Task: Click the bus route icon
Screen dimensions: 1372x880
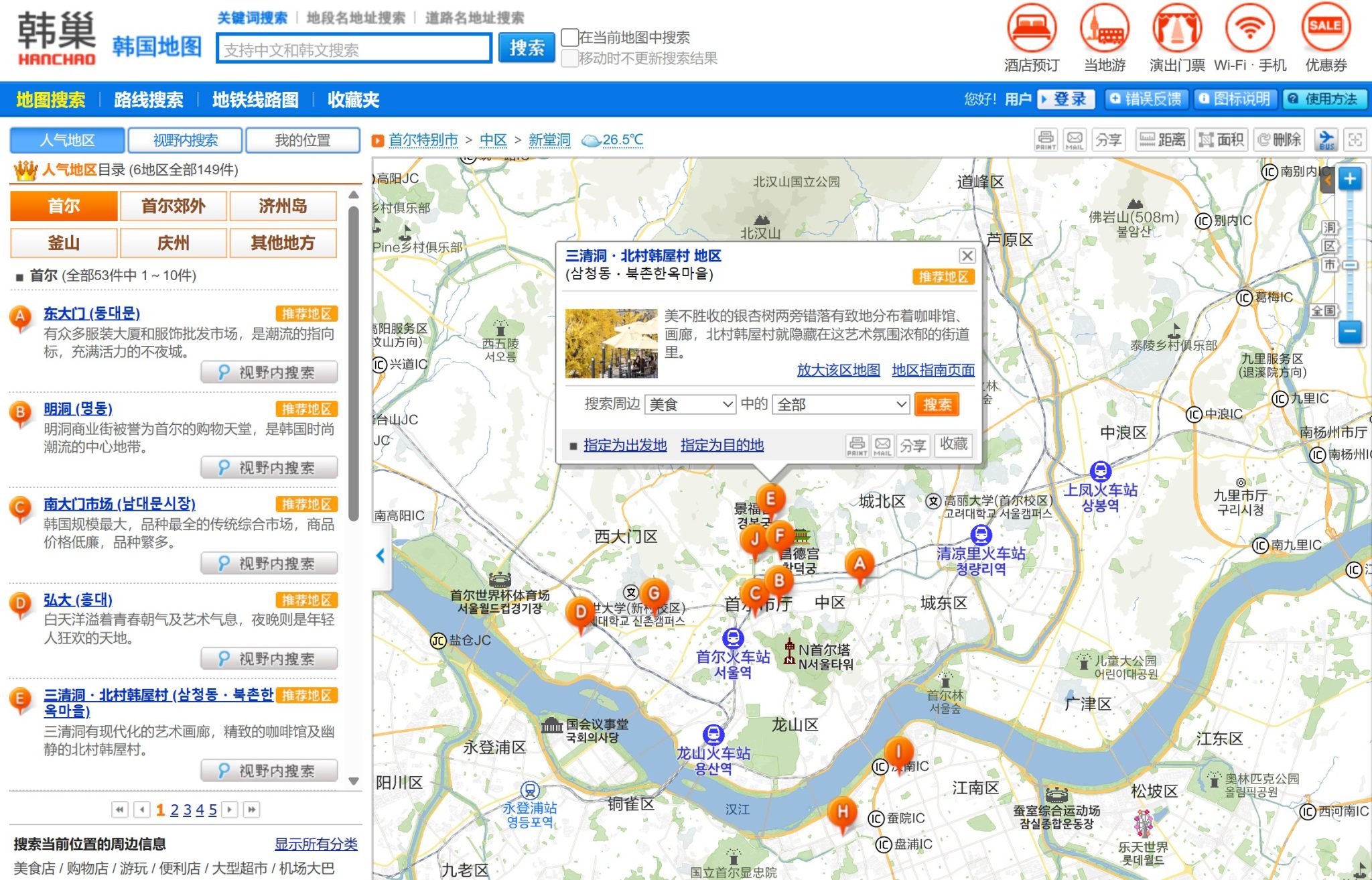Action: click(x=1326, y=139)
